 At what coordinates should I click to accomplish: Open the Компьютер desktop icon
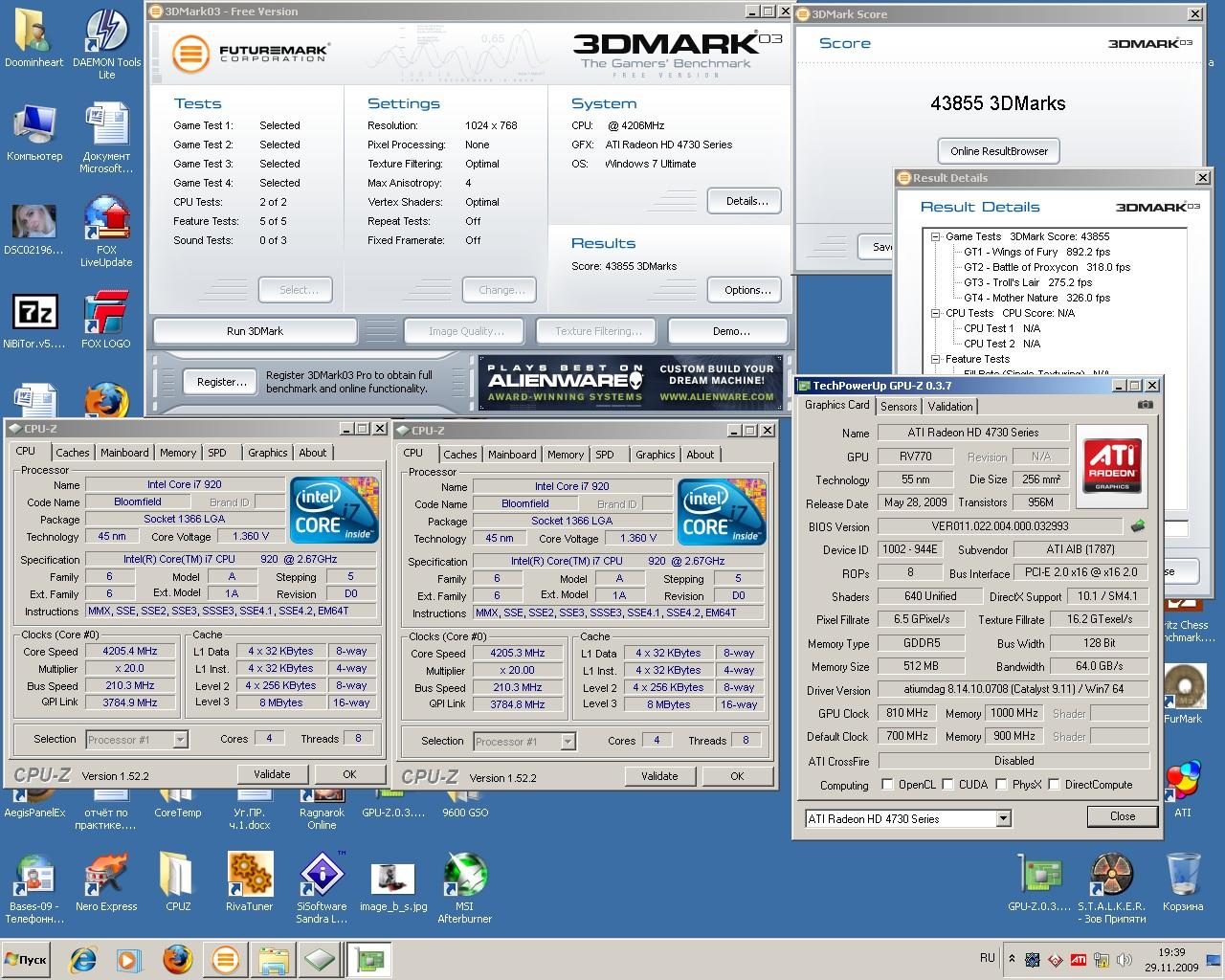coord(34,132)
